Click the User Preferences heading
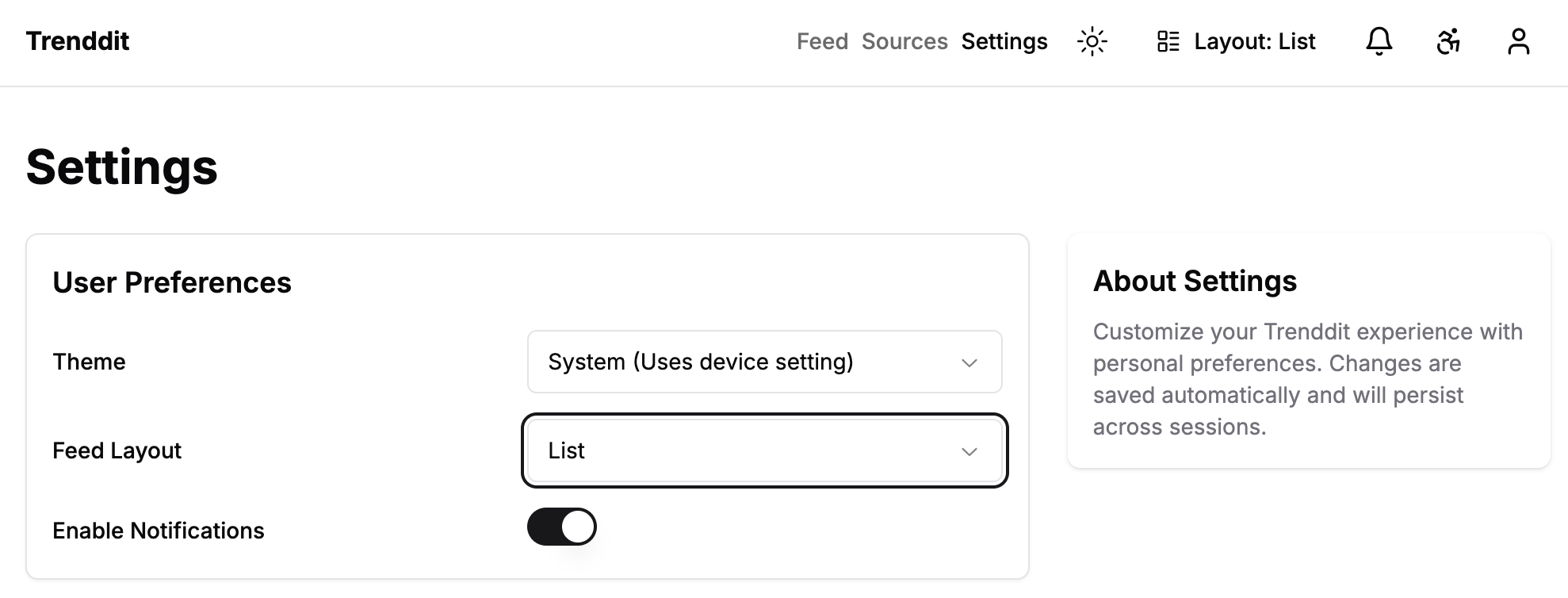1568x598 pixels. pos(172,282)
